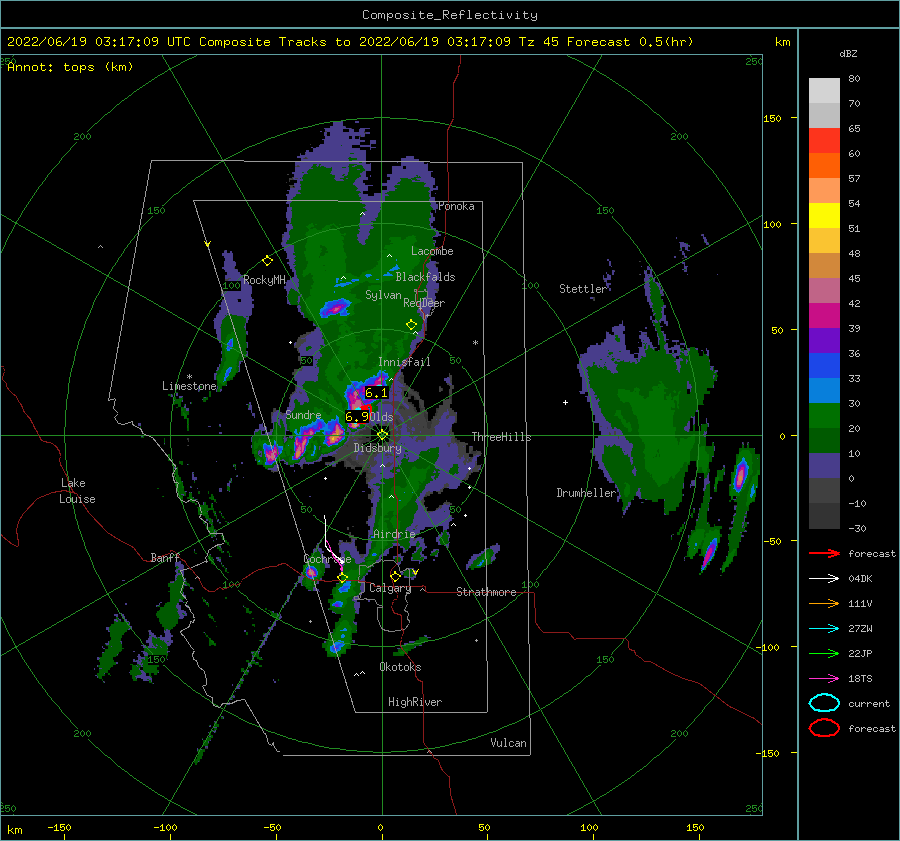Click the 6.9 storm top label
Image resolution: width=900 pixels, height=841 pixels.
[356, 417]
